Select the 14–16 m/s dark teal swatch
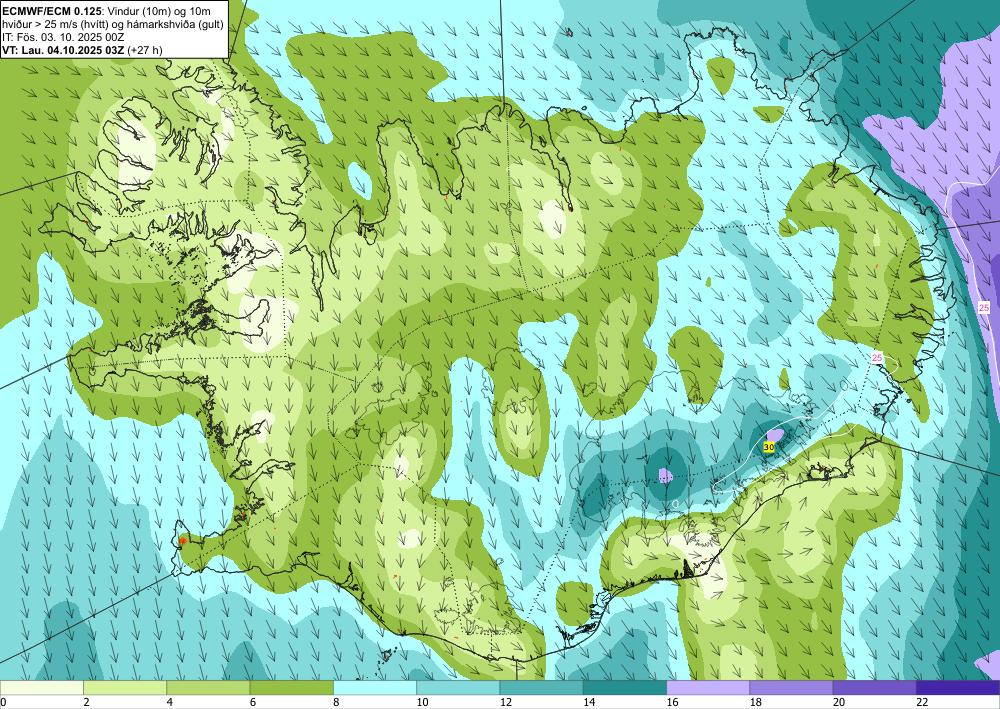The width and height of the screenshot is (1000, 709). tap(625, 688)
